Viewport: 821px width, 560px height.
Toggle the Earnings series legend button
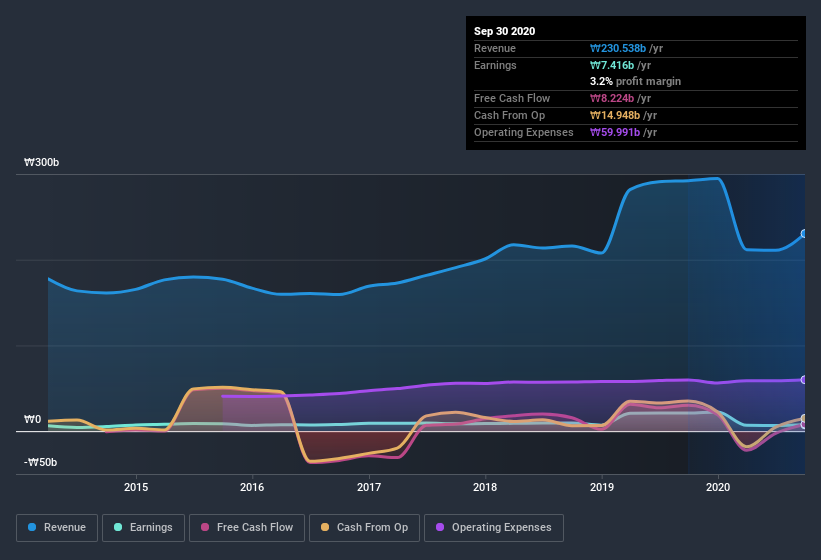[x=143, y=528]
